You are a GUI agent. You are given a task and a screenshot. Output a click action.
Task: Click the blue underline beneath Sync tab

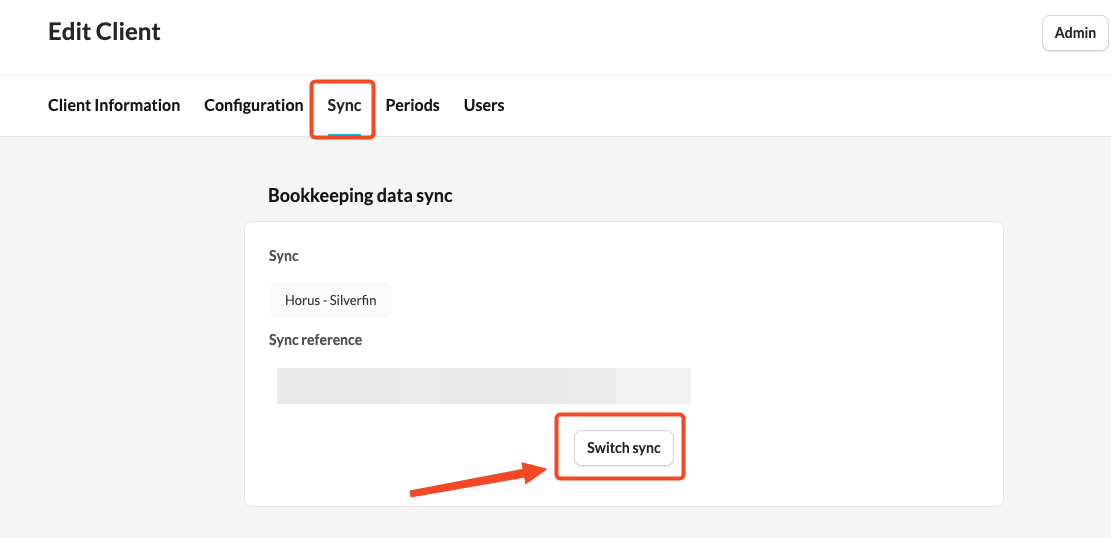(344, 134)
